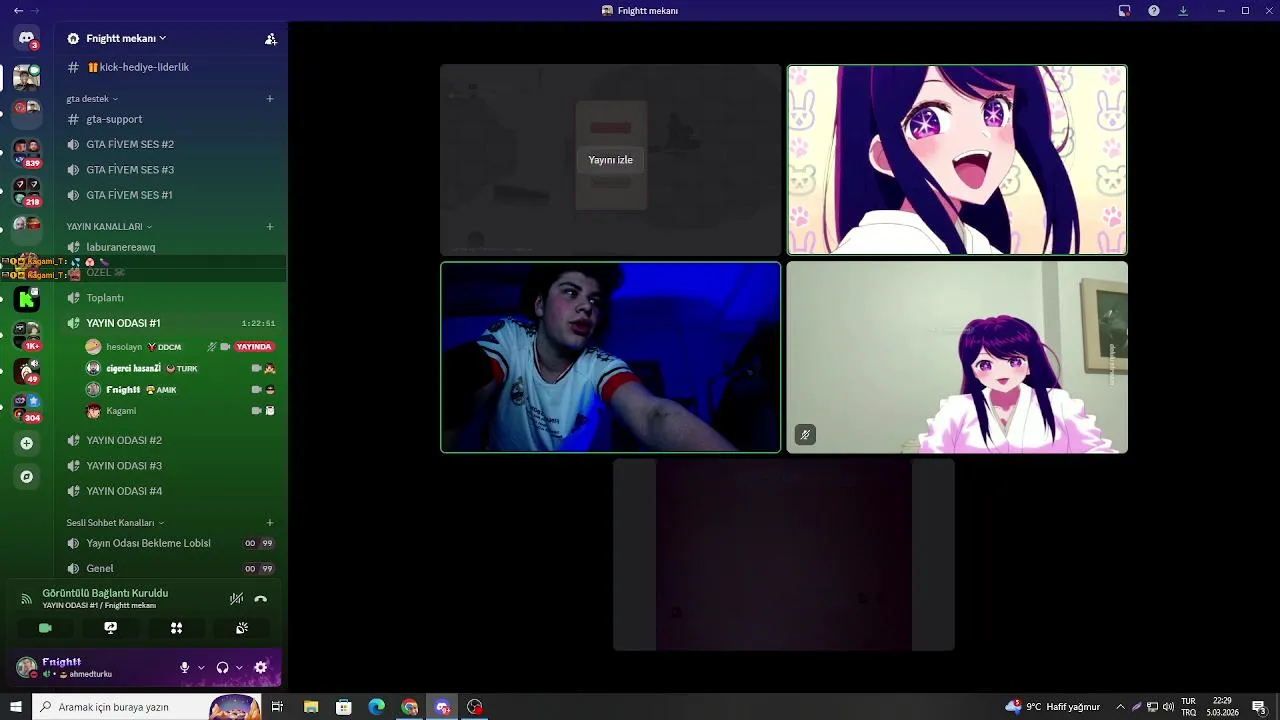This screenshot has height=720, width=1280.
Task: Open the gta-support text channel
Action: 170,119
